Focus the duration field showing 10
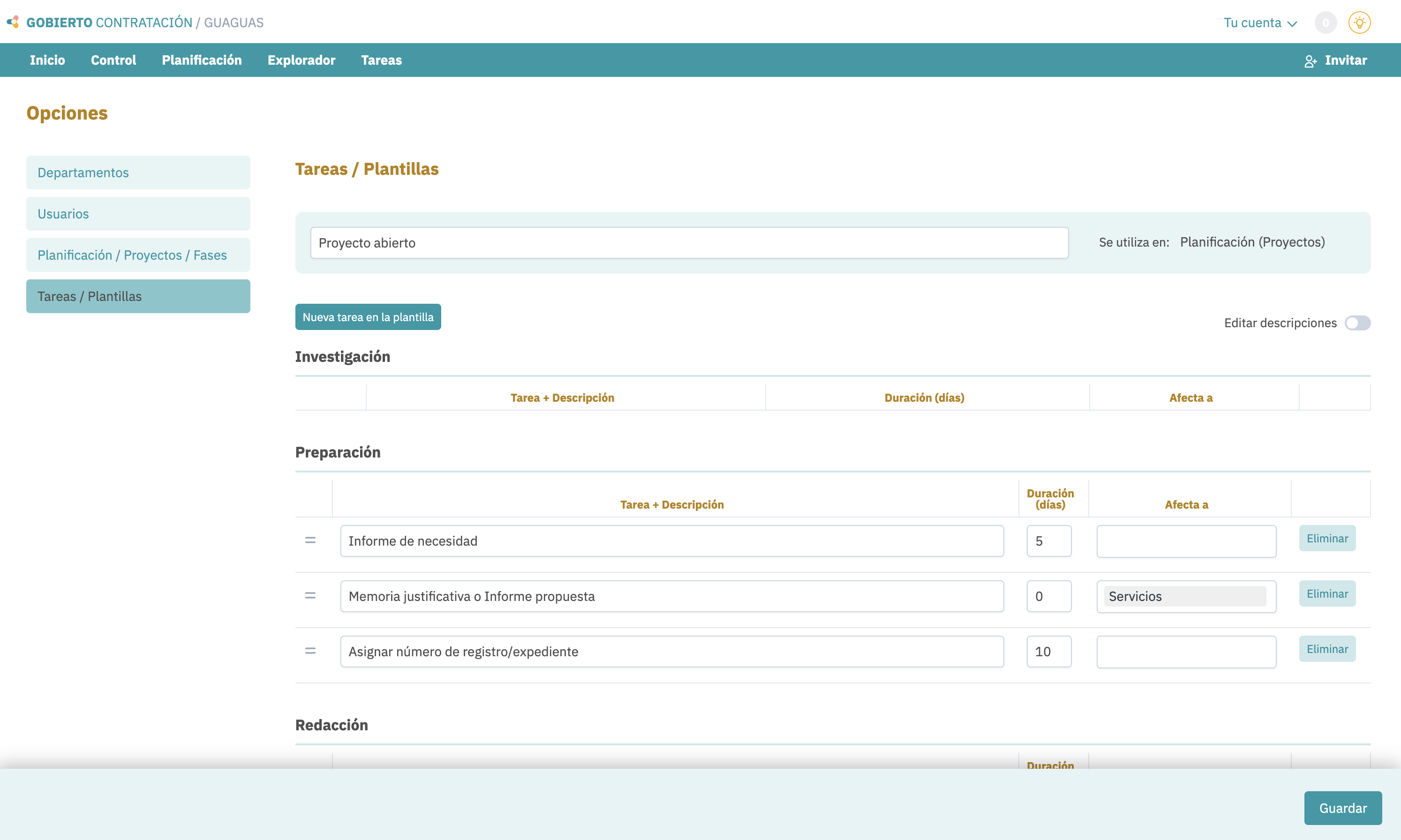The width and height of the screenshot is (1401, 840). click(1049, 652)
